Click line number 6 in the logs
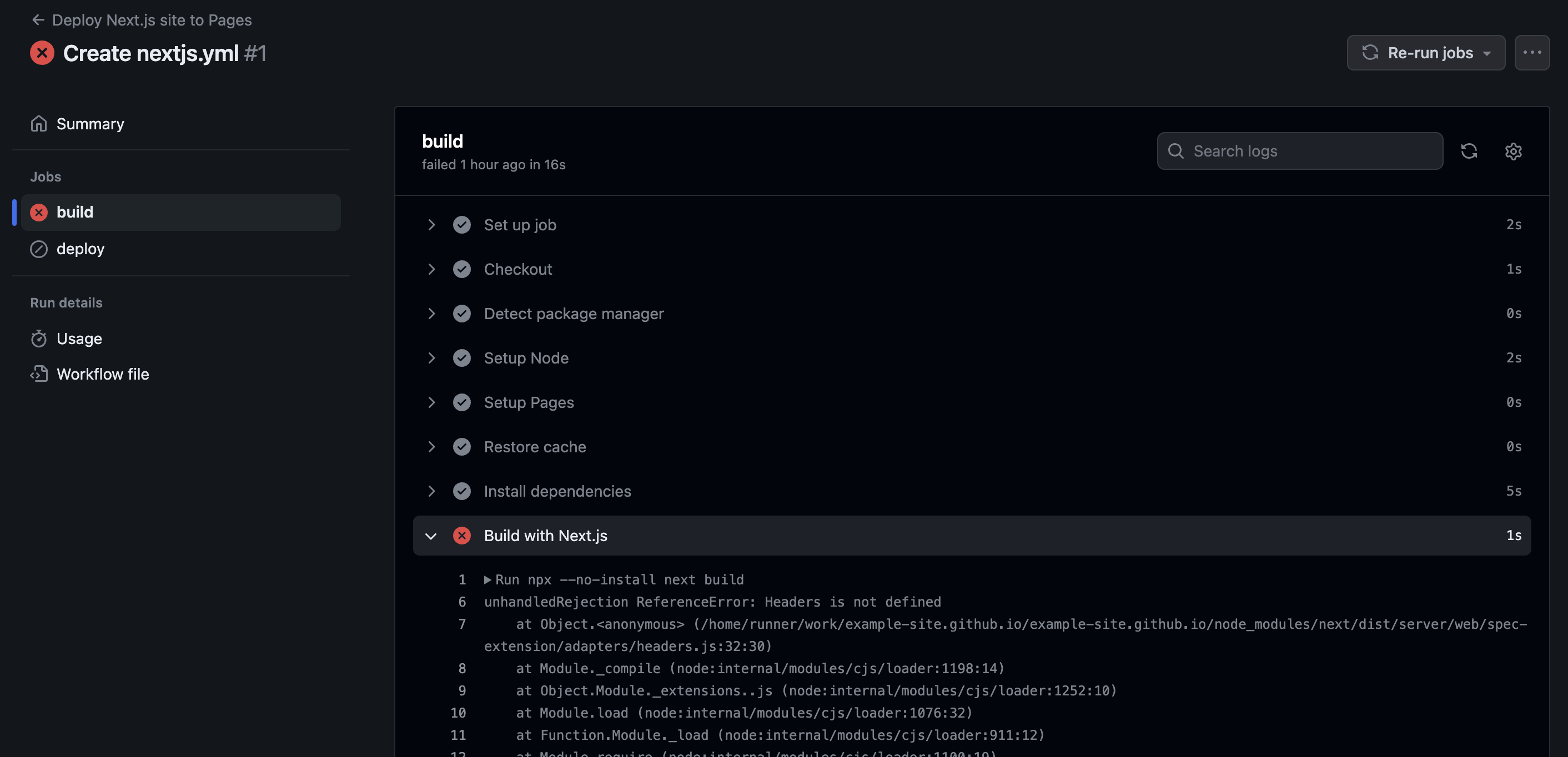 point(461,602)
